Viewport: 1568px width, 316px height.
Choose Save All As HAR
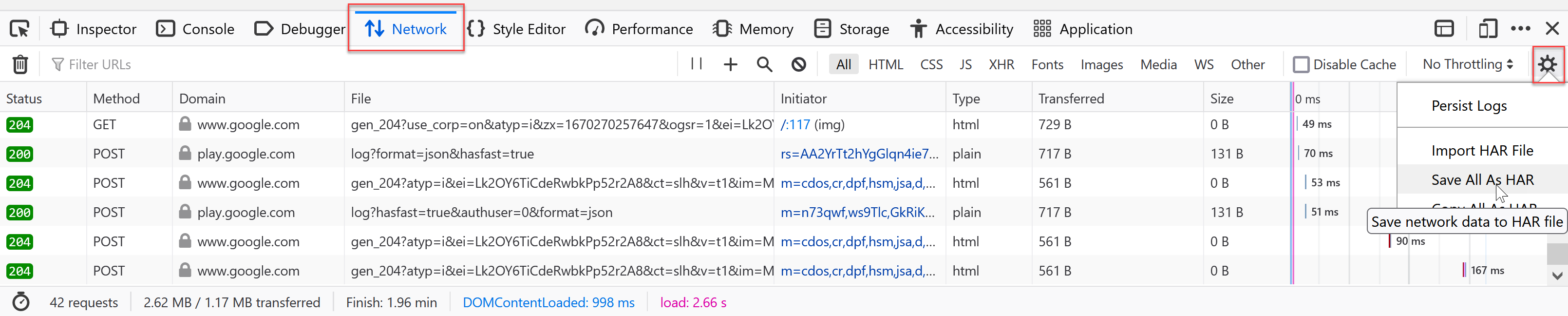(x=1482, y=179)
